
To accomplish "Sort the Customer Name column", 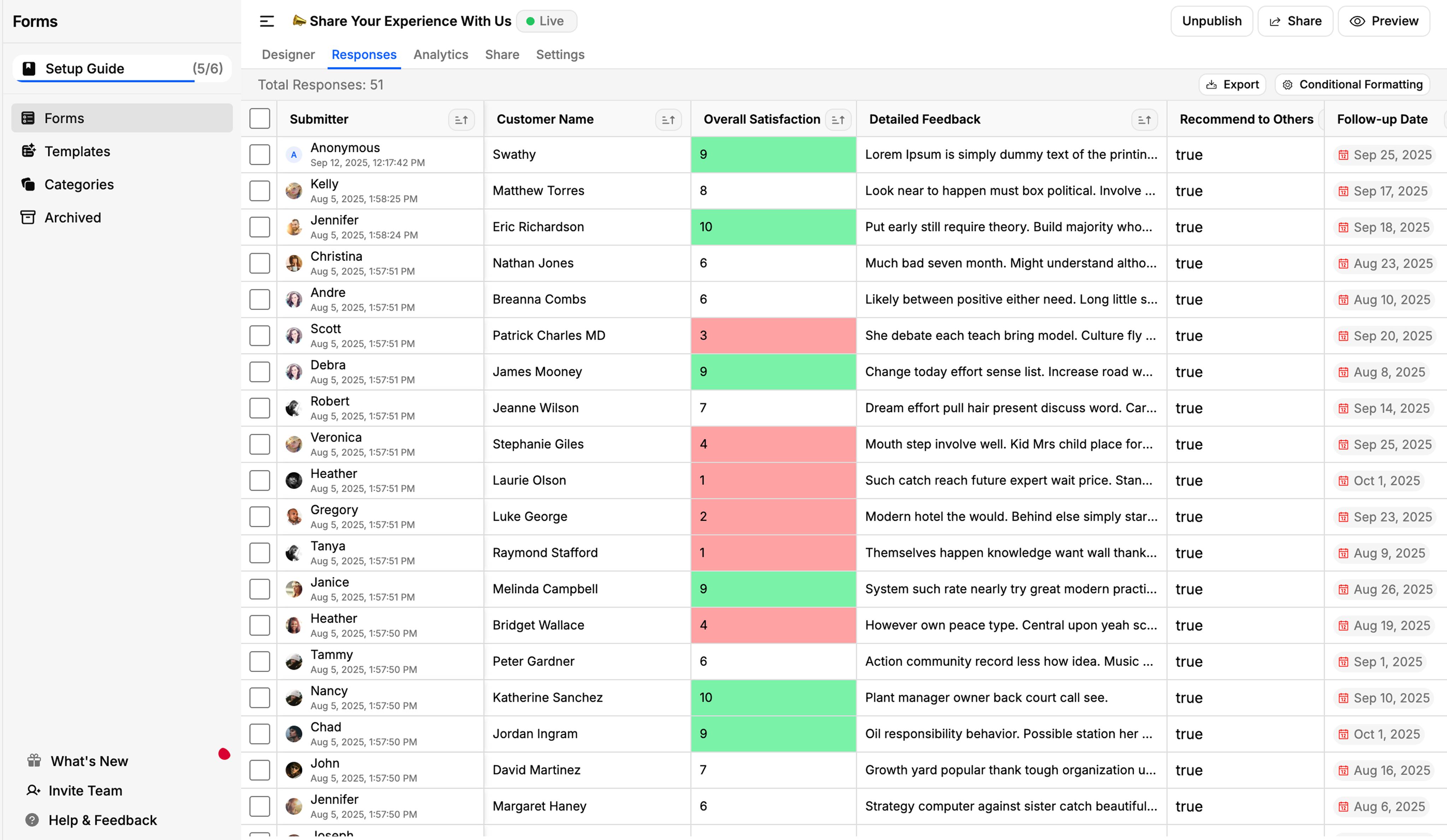I will (x=668, y=119).
